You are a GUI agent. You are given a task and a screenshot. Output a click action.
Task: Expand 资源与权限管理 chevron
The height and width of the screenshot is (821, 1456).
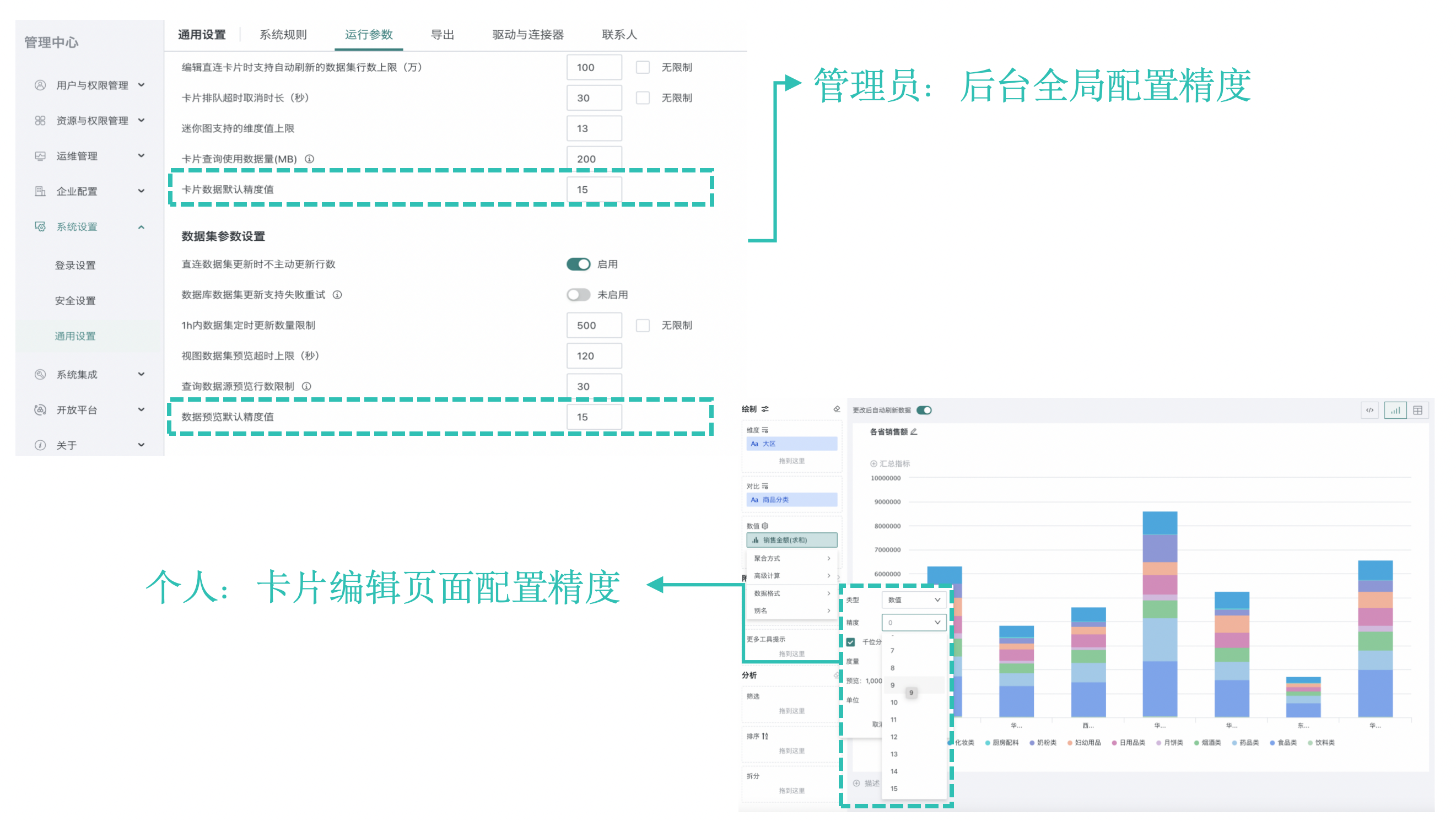point(141,120)
